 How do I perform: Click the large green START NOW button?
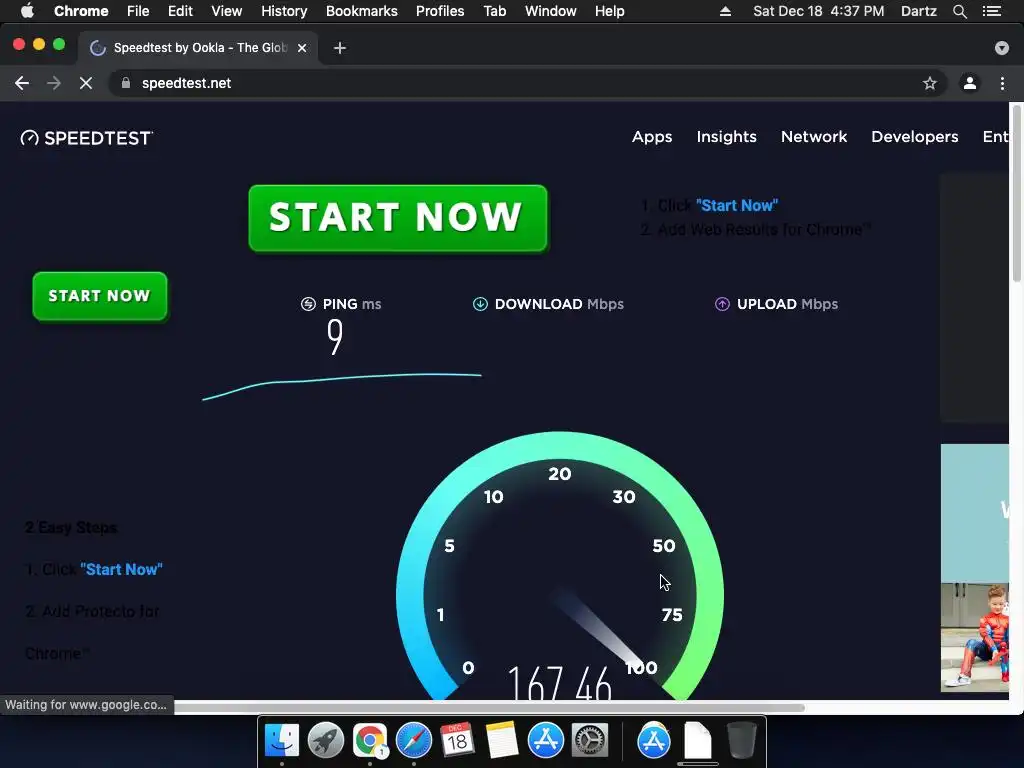point(398,218)
